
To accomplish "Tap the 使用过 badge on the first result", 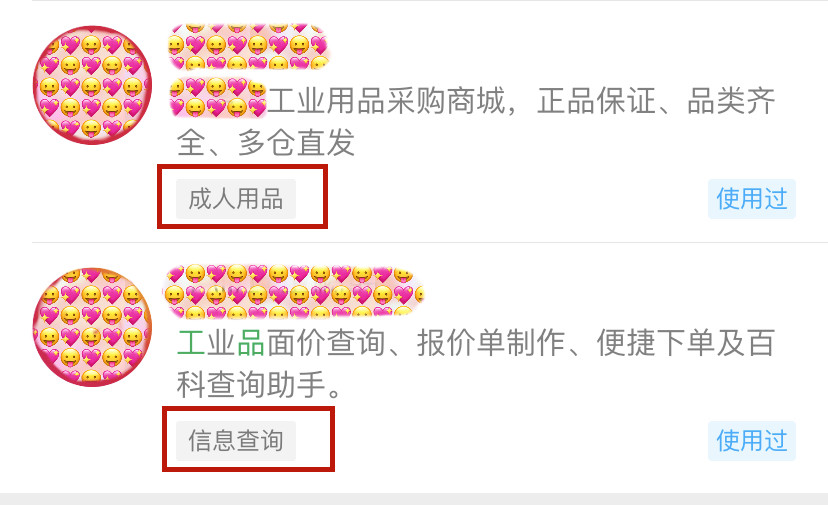I will [751, 199].
